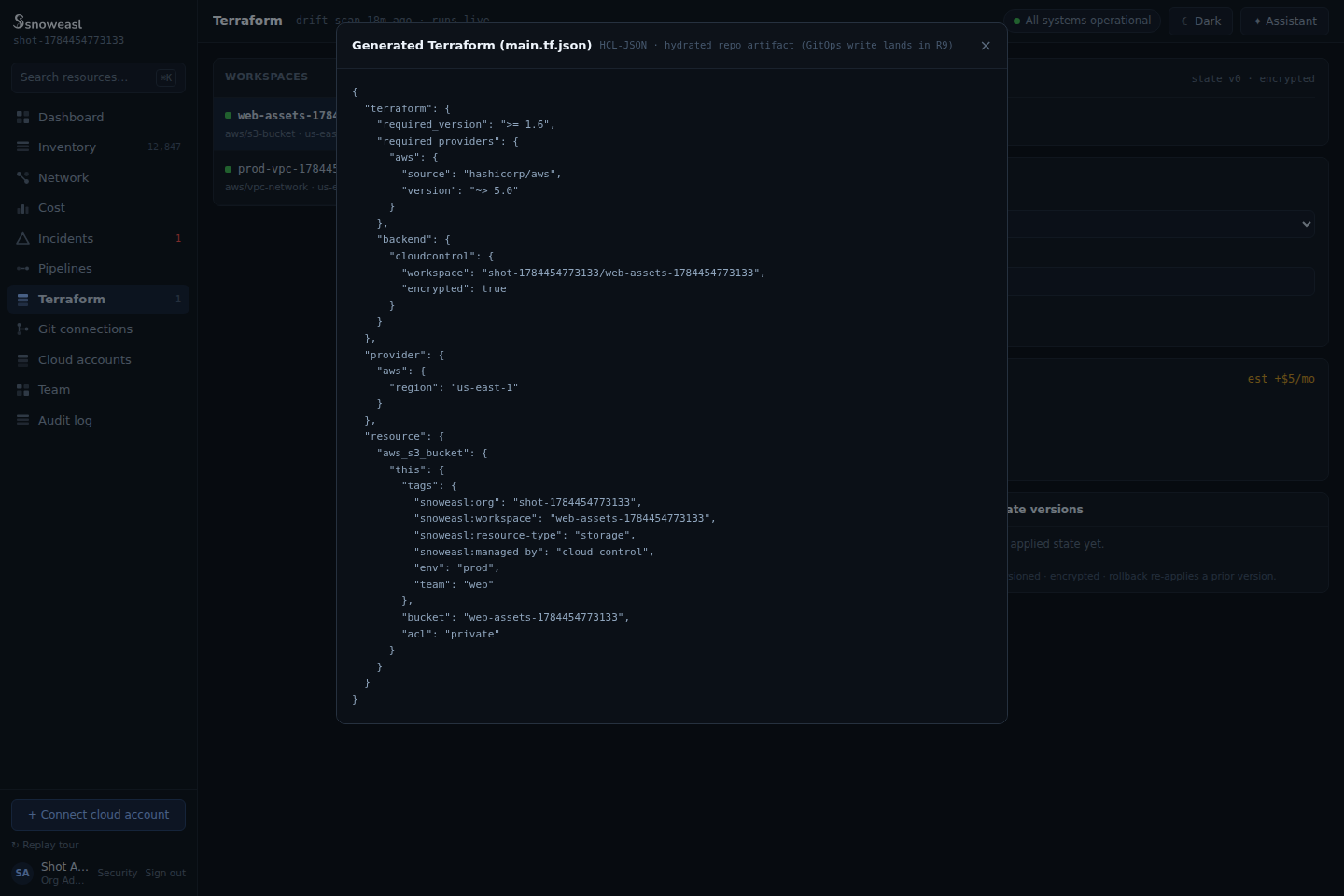
Task: Focus the Search resources field
Action: point(98,77)
